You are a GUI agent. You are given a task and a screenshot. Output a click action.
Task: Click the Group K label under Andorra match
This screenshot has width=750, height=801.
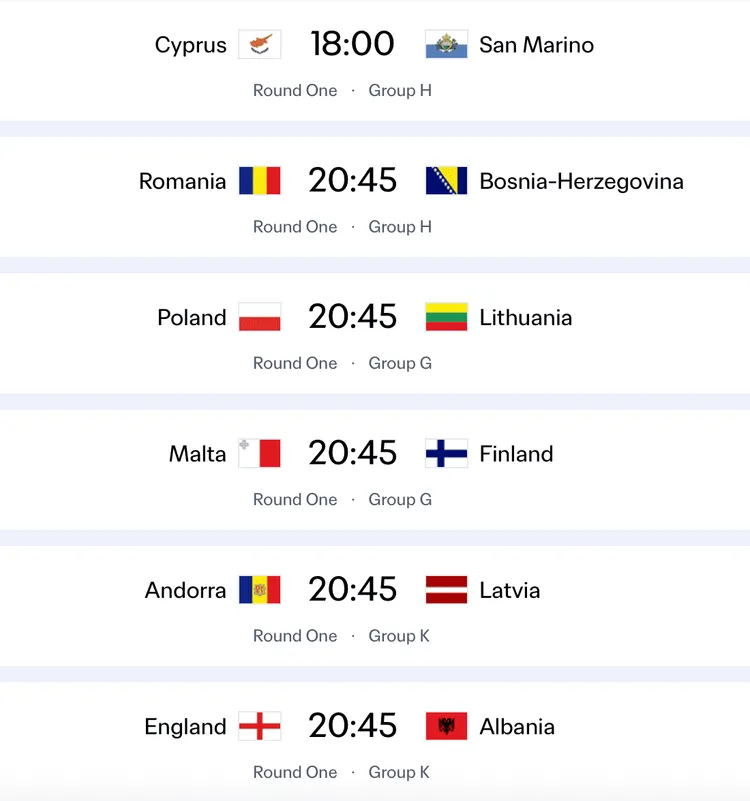point(399,636)
